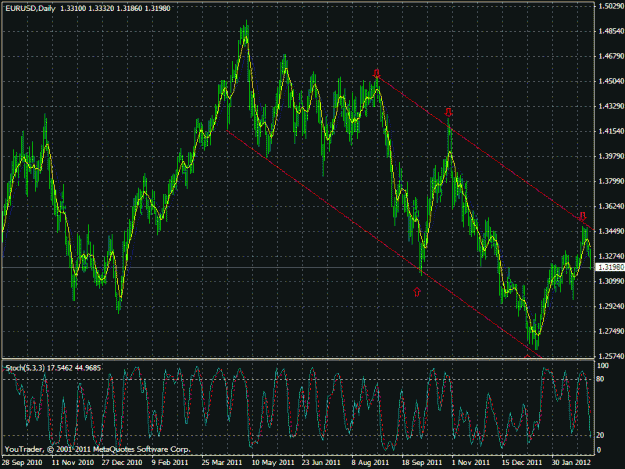Screen dimensions: 625x469
Task: Select the red down arrow near February 2012 high
Action: point(582,216)
